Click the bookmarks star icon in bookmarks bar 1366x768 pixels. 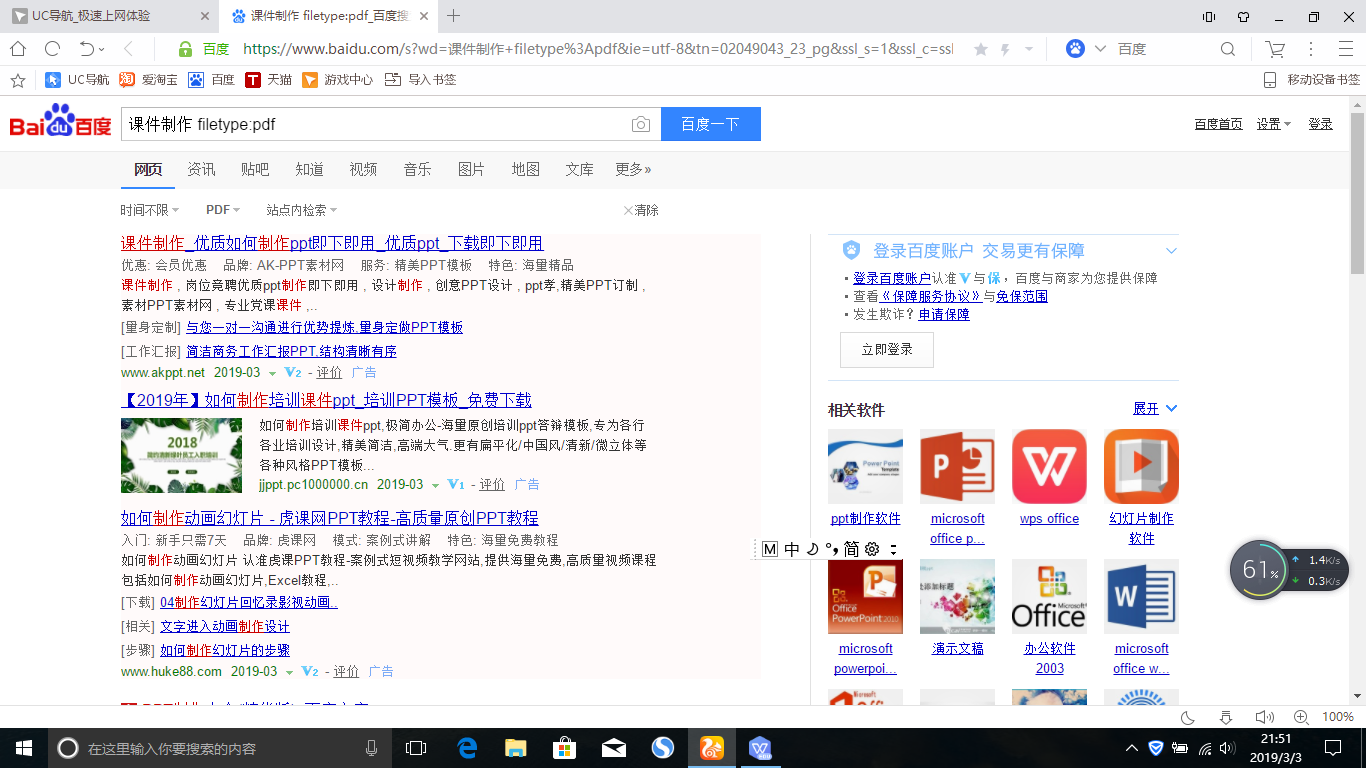point(16,80)
